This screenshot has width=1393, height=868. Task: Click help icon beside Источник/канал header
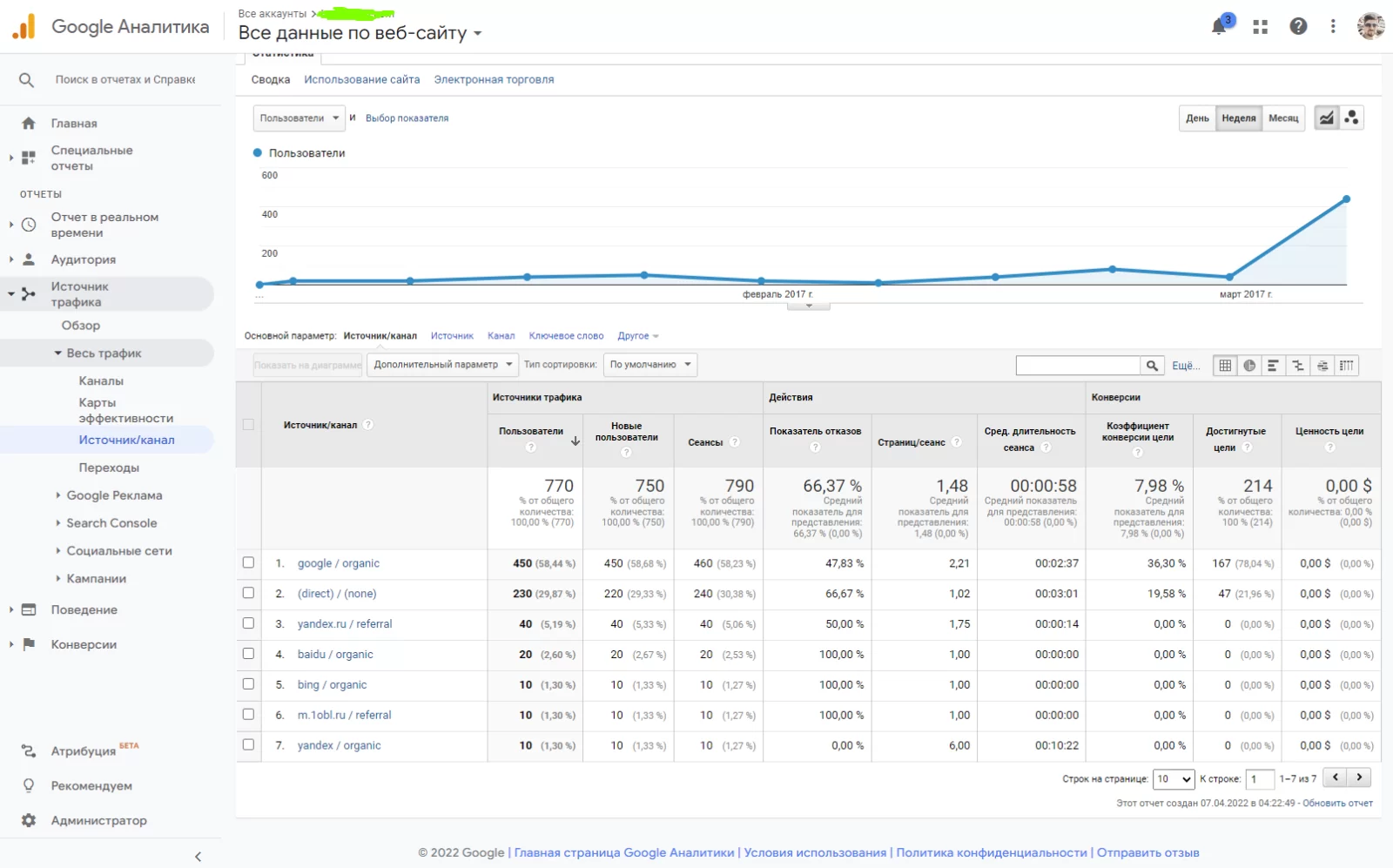tap(368, 425)
